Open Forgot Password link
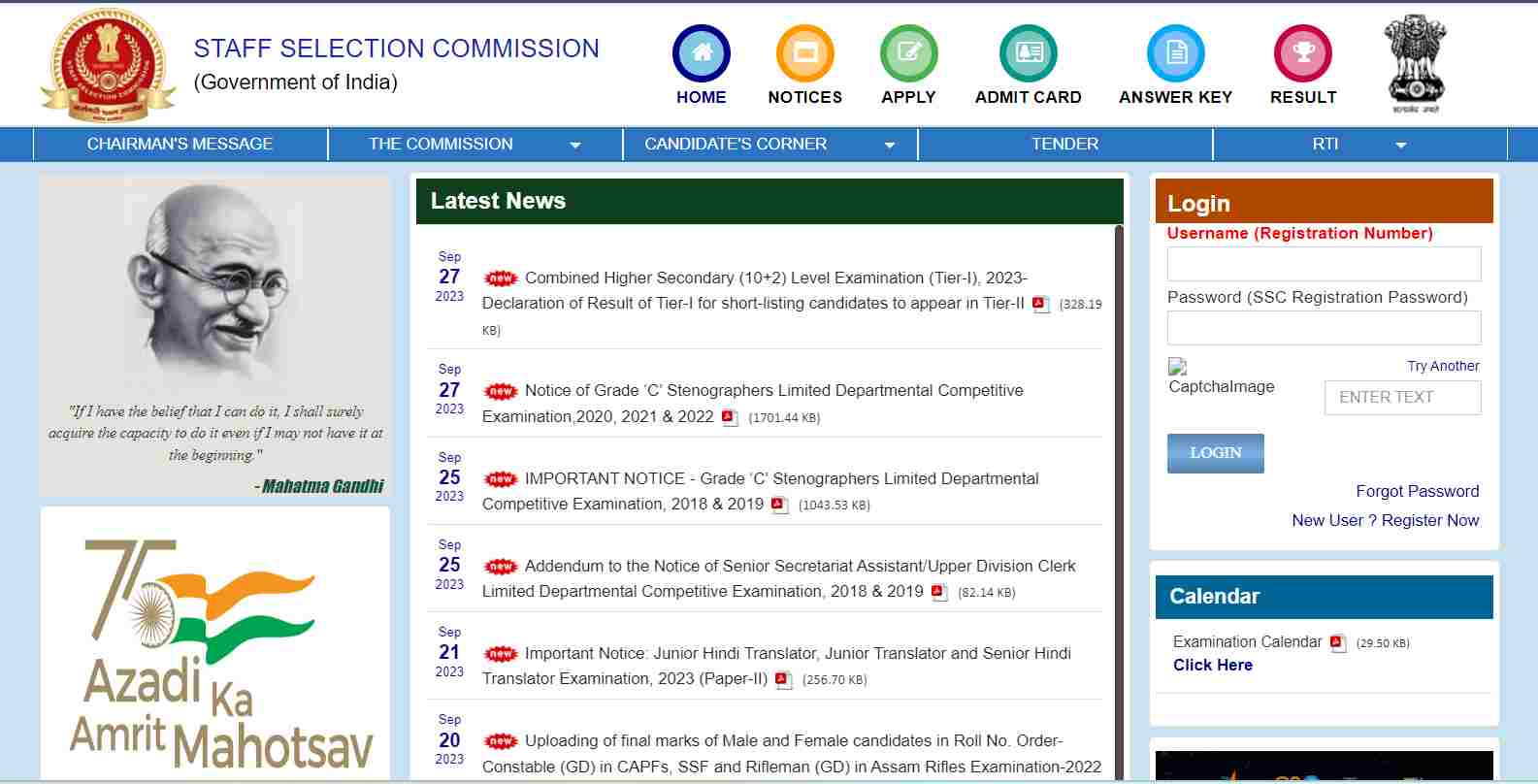 1417,491
